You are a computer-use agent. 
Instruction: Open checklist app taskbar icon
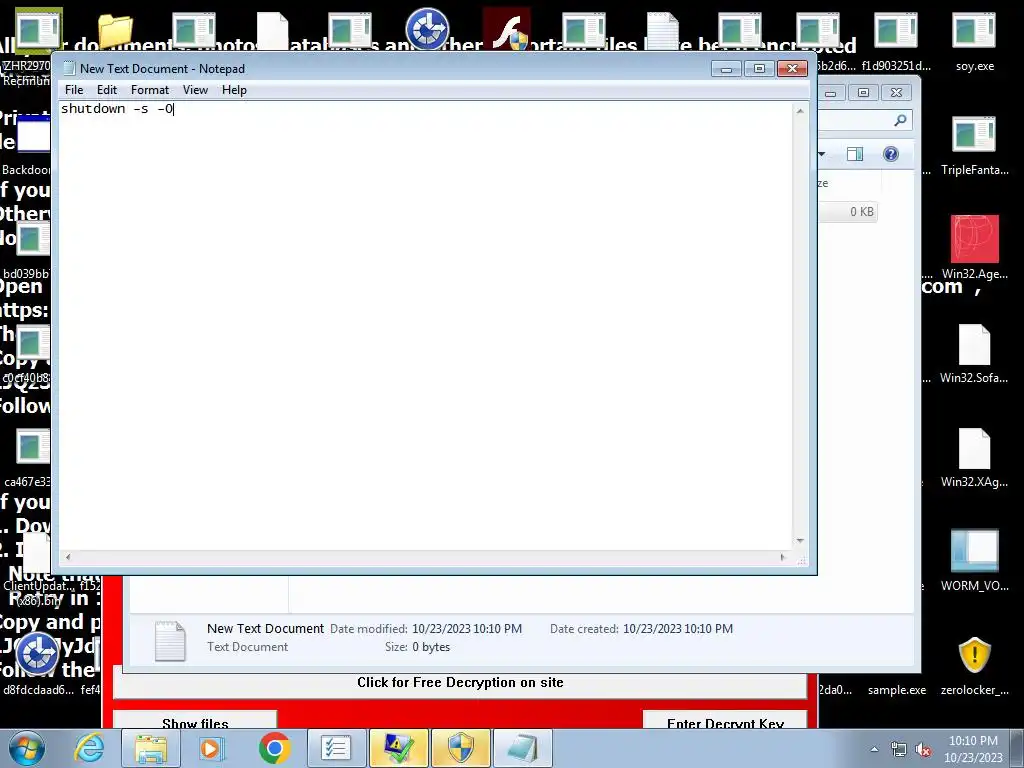coord(336,748)
